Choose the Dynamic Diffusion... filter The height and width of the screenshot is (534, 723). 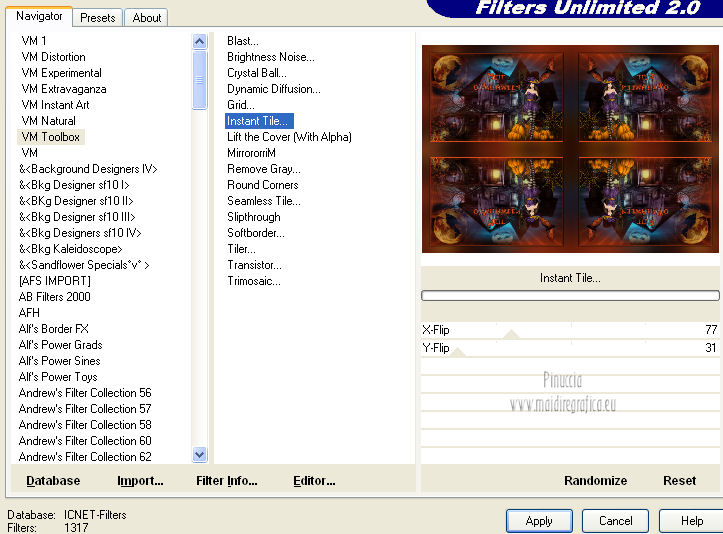pos(273,89)
